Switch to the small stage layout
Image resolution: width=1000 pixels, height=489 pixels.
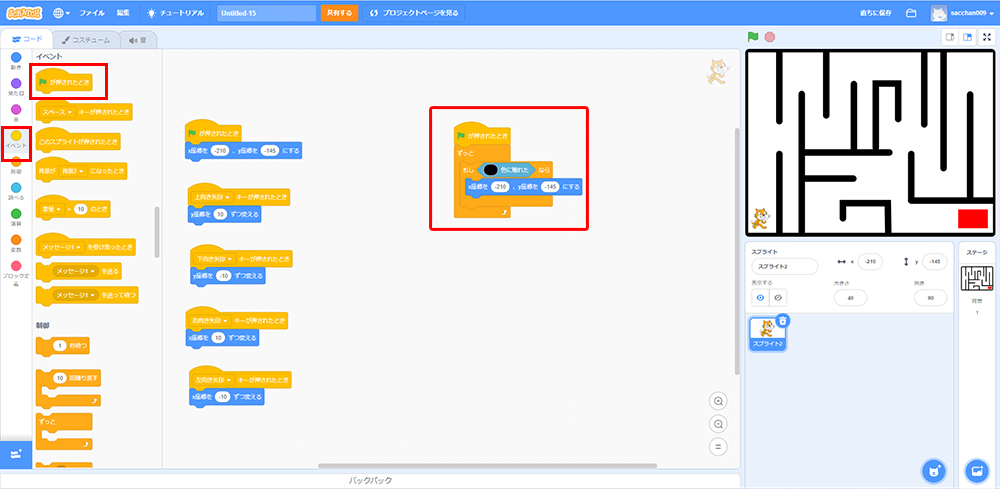950,37
